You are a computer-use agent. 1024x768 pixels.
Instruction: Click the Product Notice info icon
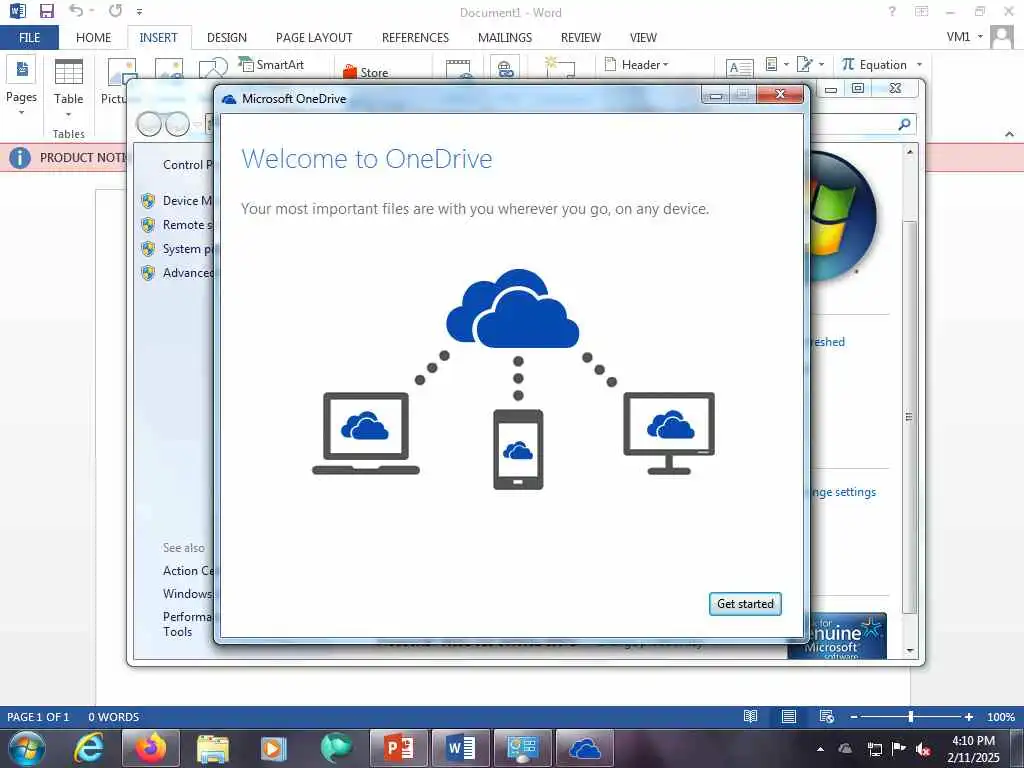[20, 157]
